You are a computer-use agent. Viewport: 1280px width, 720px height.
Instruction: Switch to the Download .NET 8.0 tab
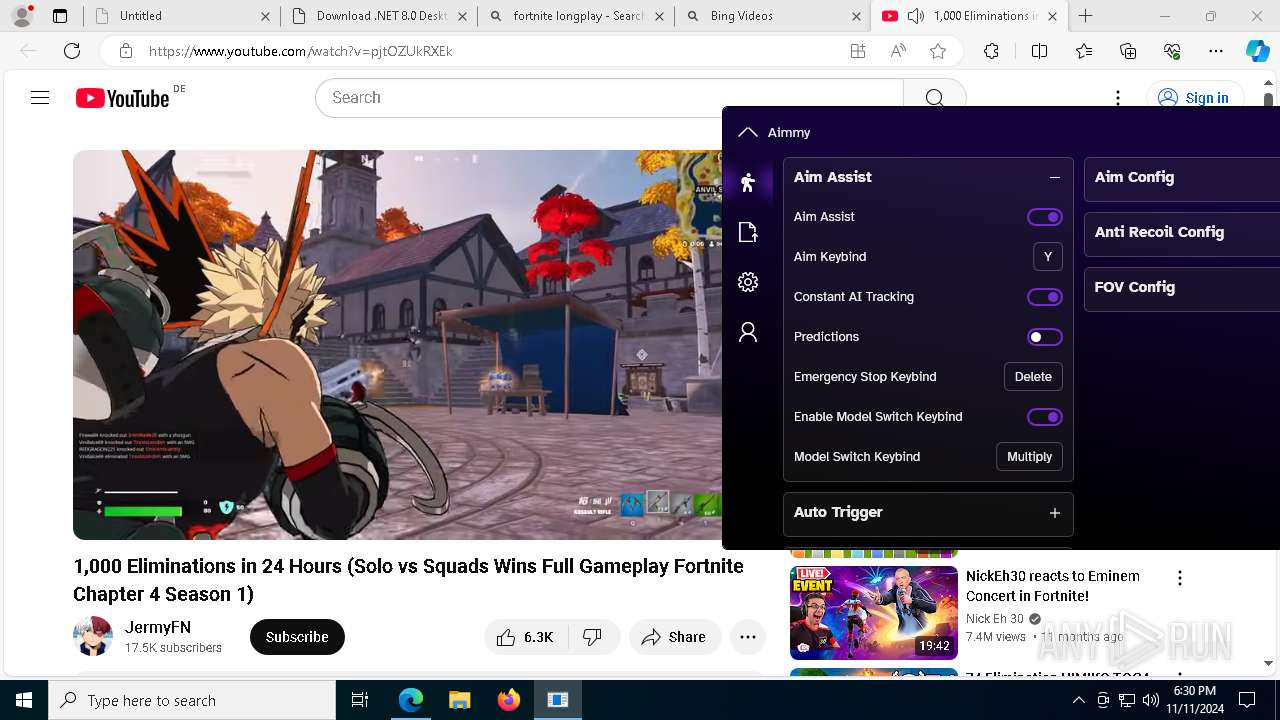(x=377, y=16)
